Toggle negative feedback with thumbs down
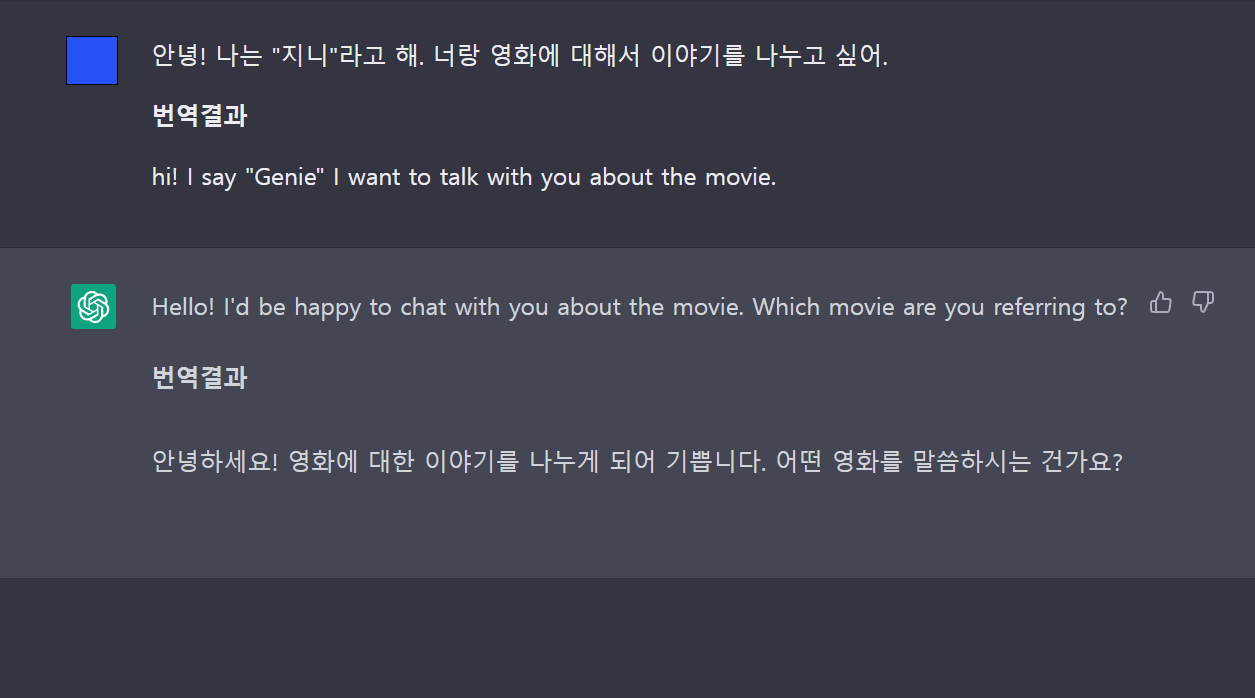 pos(1202,302)
